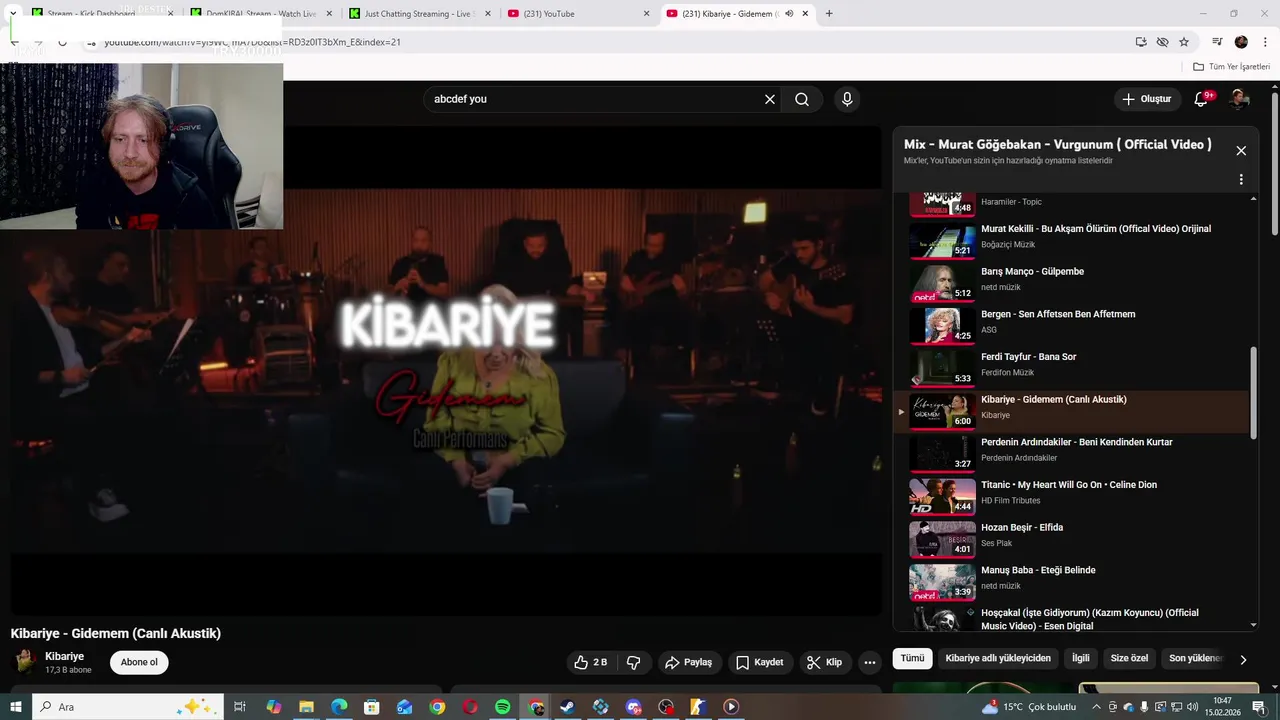Open YouTube notifications bell
The height and width of the screenshot is (720, 1280).
1202,99
